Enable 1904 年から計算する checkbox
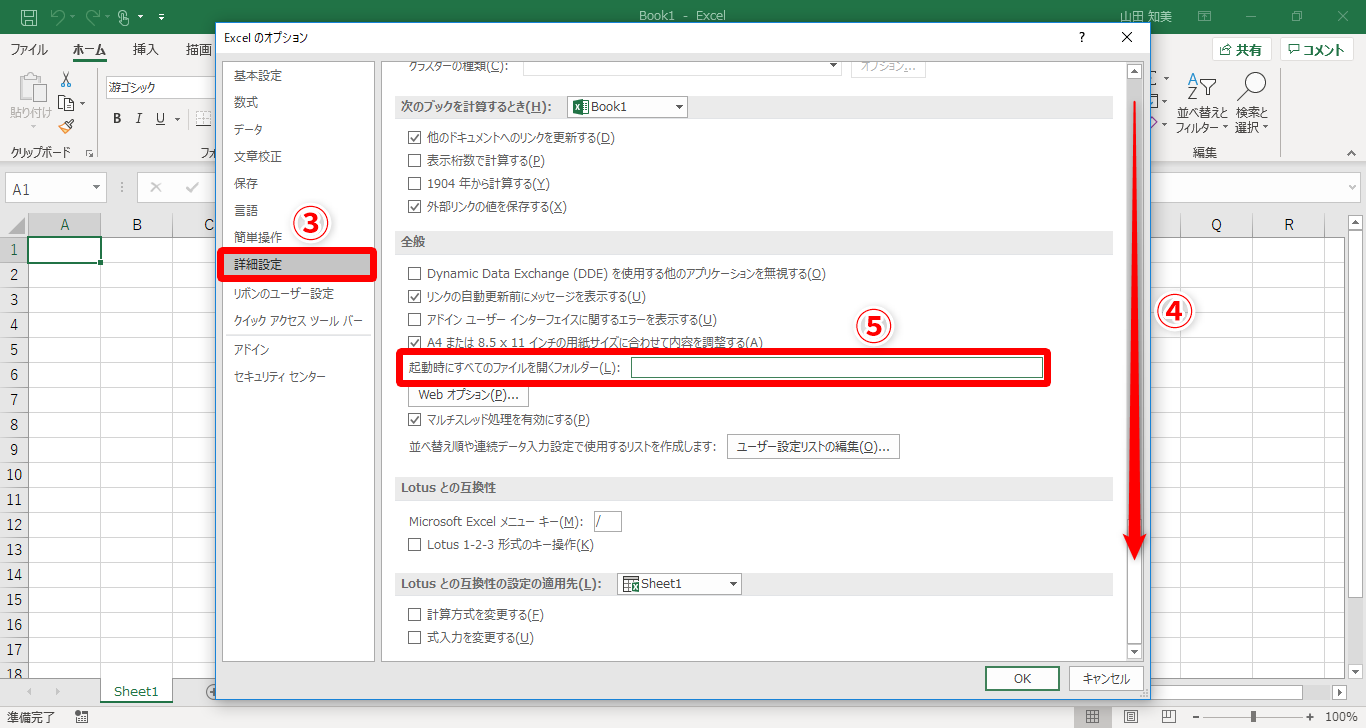1366x728 pixels. click(415, 184)
